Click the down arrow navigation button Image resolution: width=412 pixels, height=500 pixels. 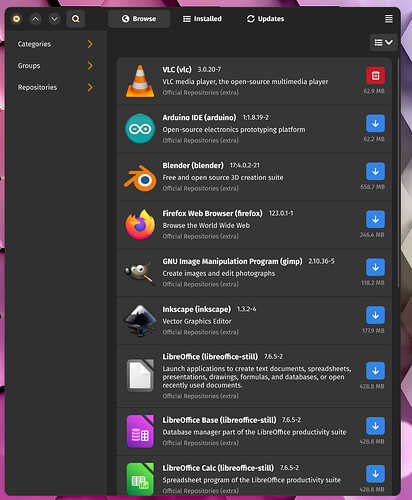(54, 19)
